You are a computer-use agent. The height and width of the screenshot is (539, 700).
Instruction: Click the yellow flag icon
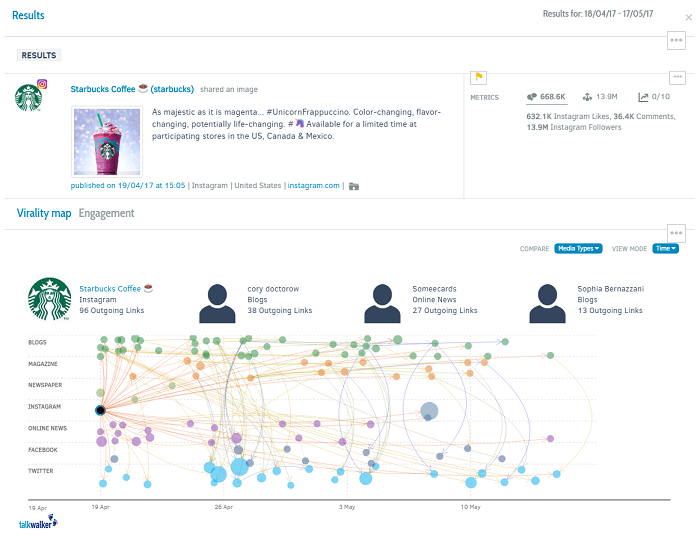point(478,77)
